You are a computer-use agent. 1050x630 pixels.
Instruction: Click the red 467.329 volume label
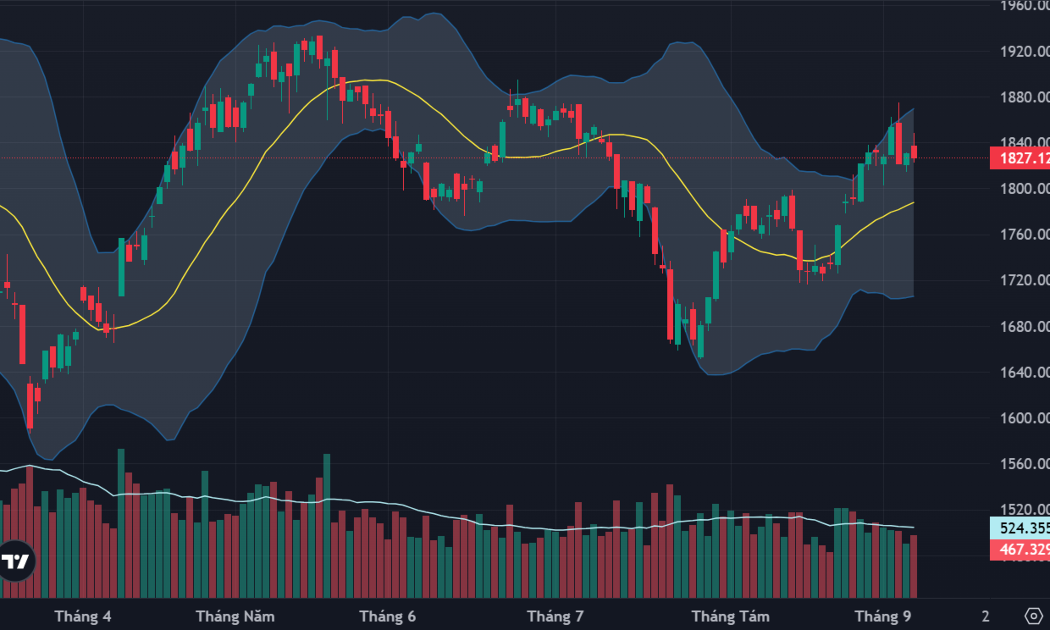coord(1020,550)
